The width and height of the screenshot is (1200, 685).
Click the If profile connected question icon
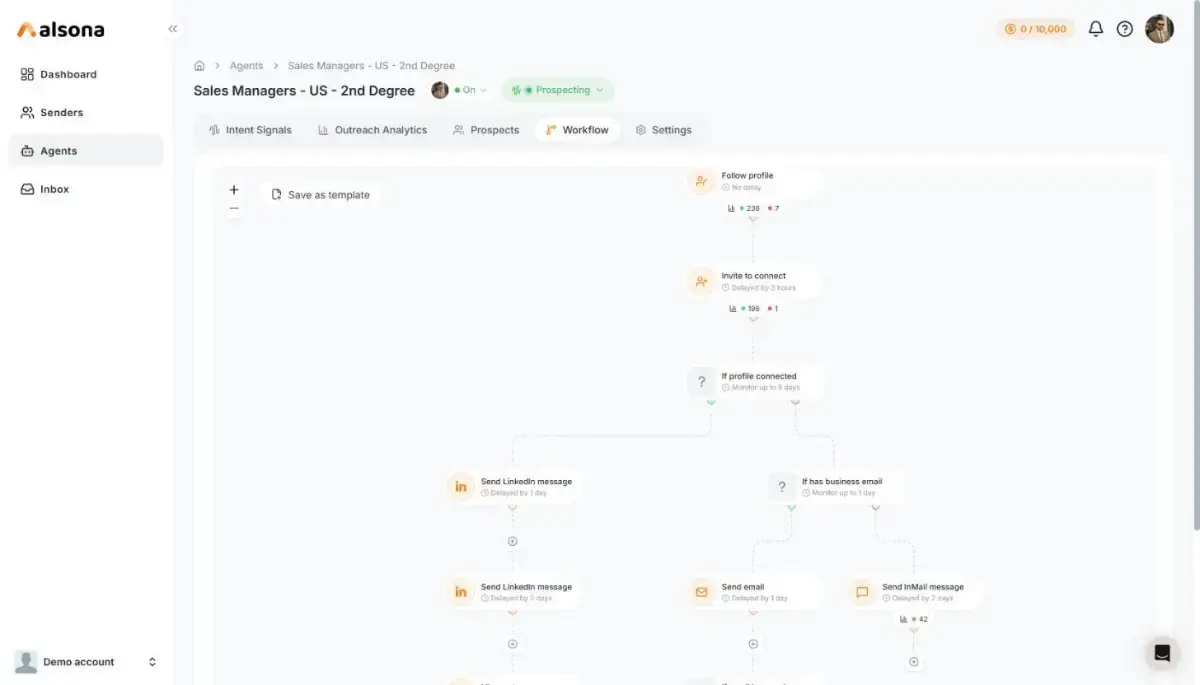pos(701,382)
